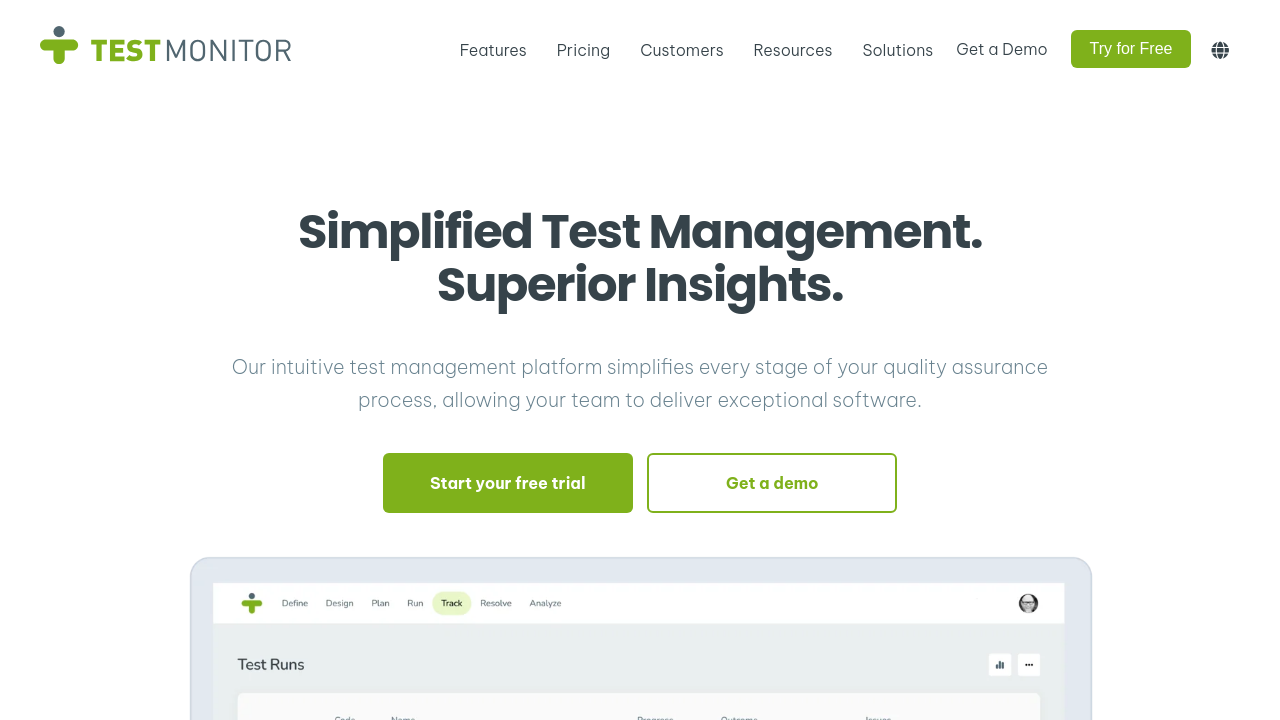Open the Analyze tab in preview

click(x=546, y=603)
